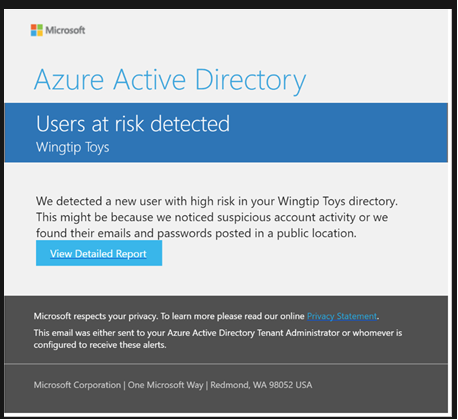
Task: Click the Azure Active Directory heading
Action: click(170, 80)
